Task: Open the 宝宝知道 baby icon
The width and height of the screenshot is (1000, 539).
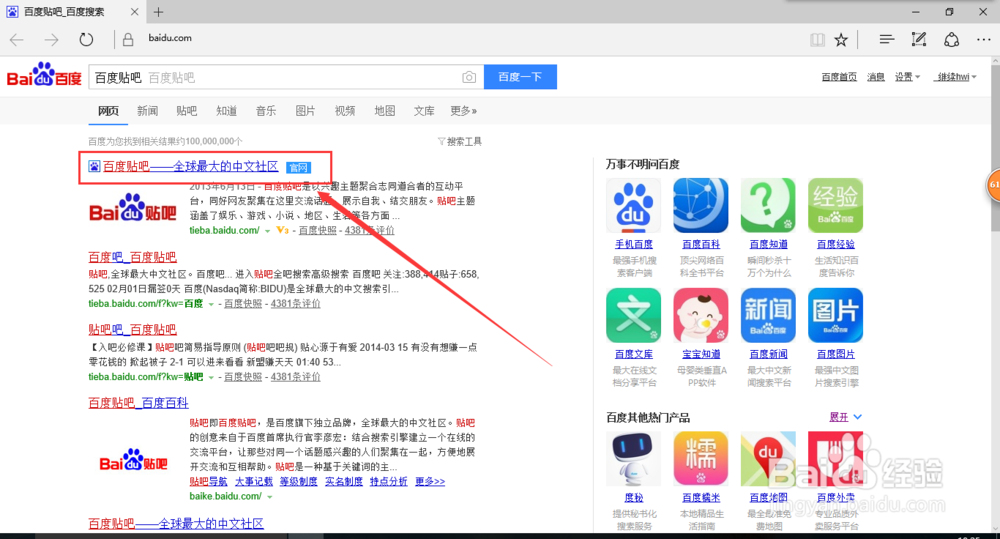Action: click(701, 315)
